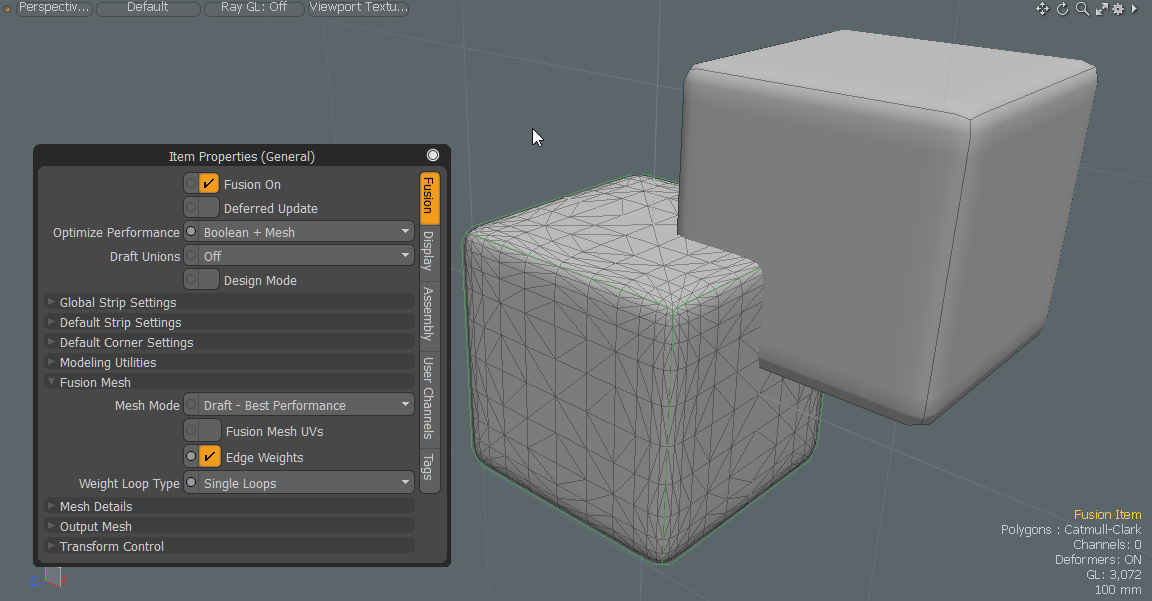
Task: Click the viewport zoom magnifier icon
Action: (x=1082, y=8)
